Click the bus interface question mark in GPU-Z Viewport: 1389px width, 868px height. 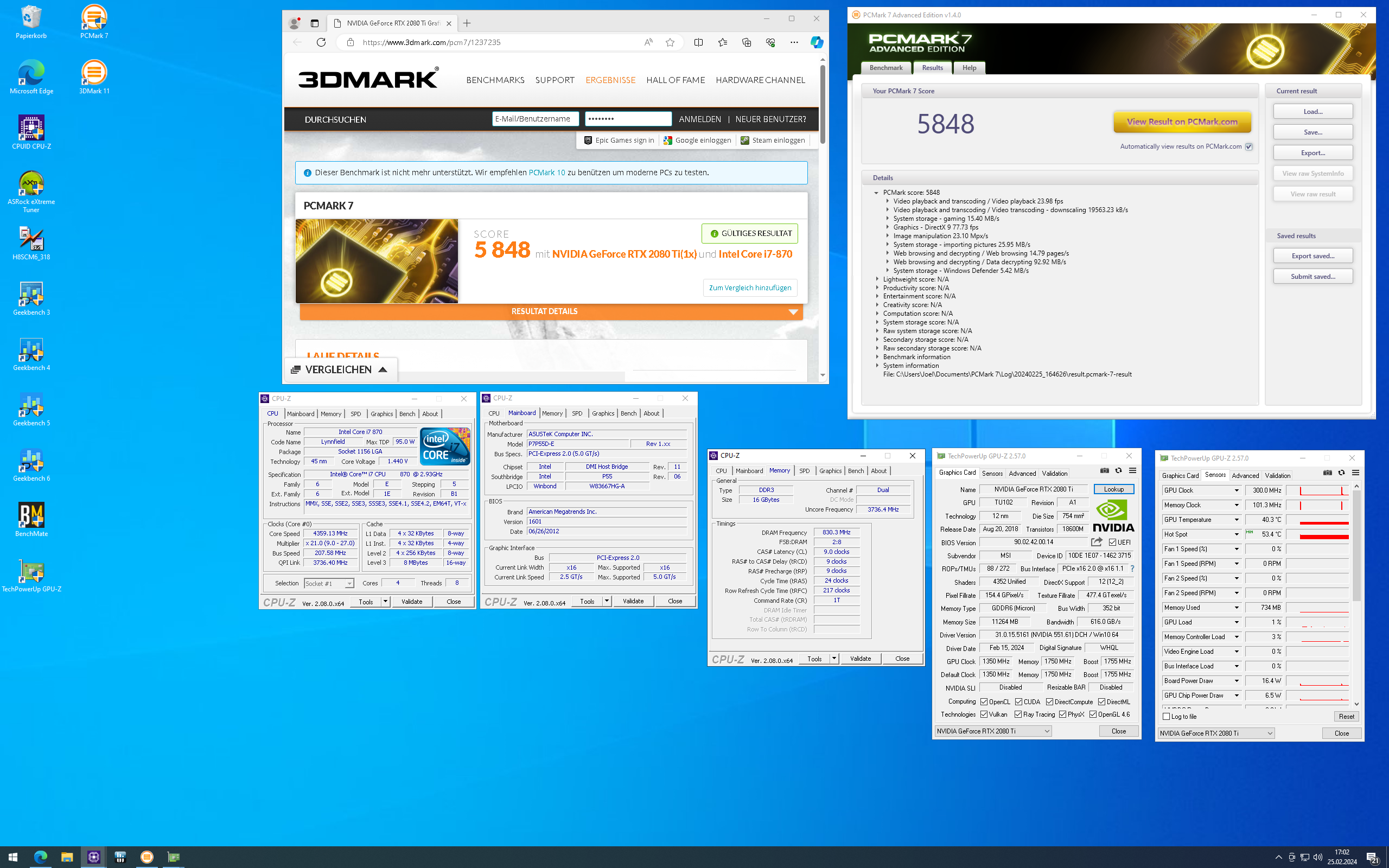[x=1132, y=569]
